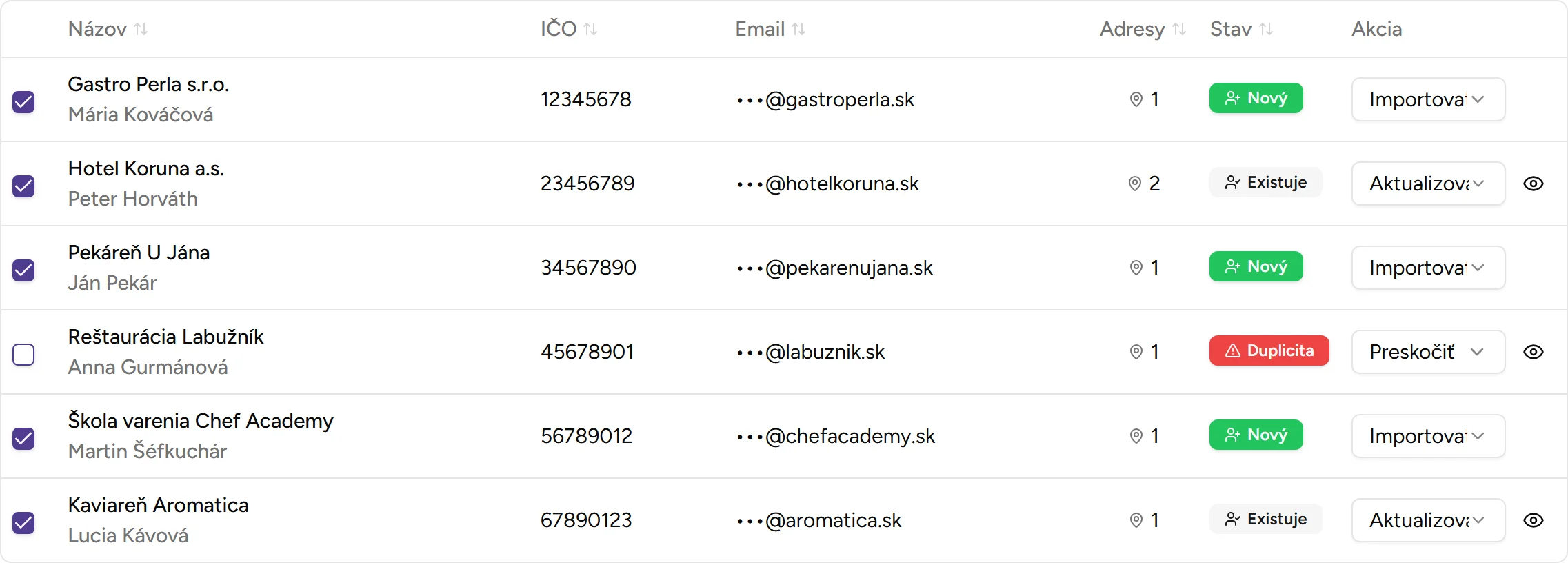Viewport: 1568px width, 563px height.
Task: Click the IČO number 56789012
Action: pyautogui.click(x=586, y=436)
